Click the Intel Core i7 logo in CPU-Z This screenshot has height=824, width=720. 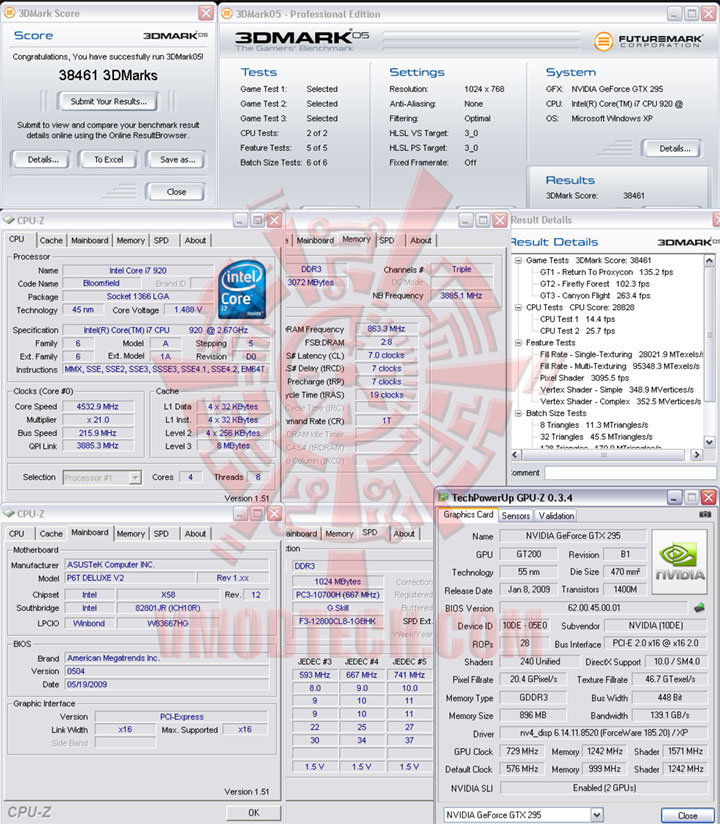242,290
